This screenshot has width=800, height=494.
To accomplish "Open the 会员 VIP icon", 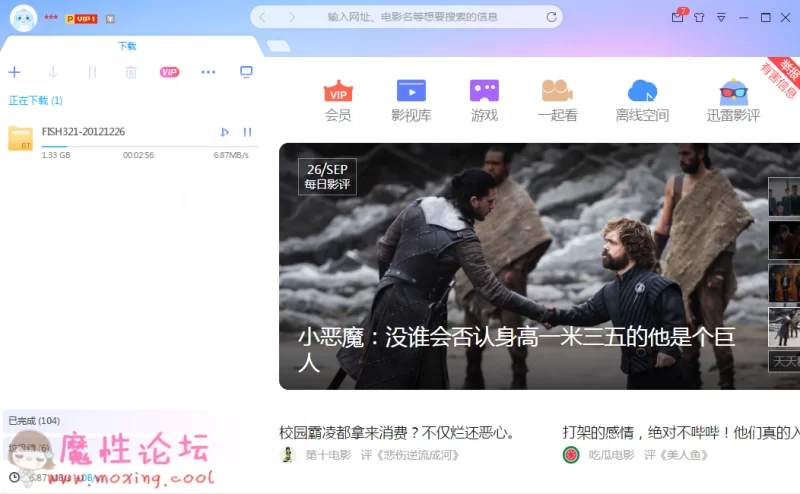I will (x=338, y=101).
